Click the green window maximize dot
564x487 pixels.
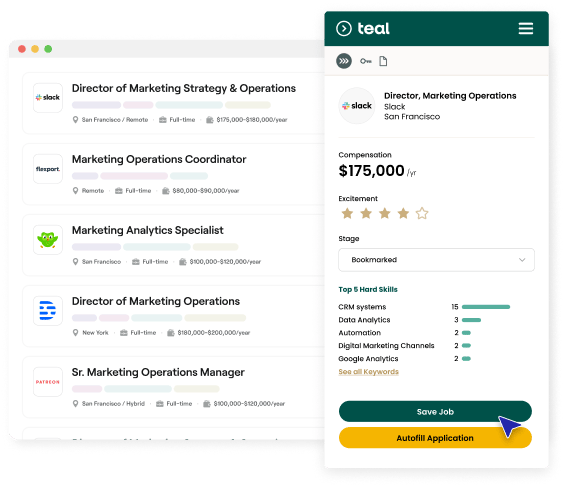click(x=48, y=49)
